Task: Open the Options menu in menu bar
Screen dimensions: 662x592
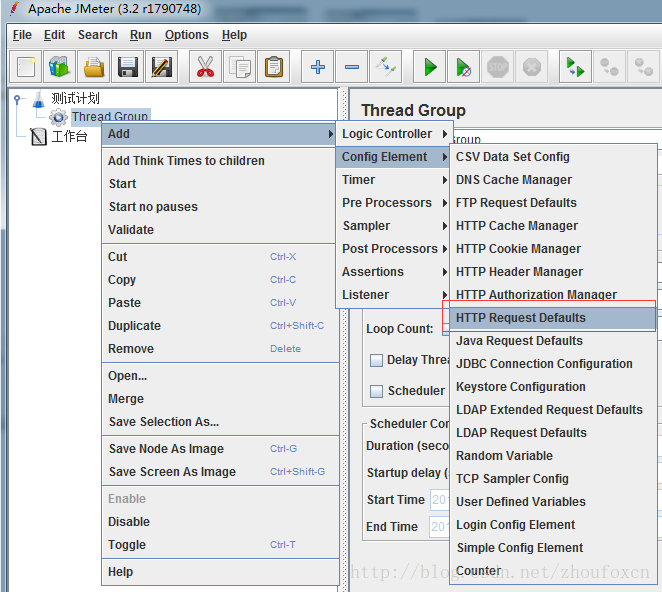Action: pos(187,35)
